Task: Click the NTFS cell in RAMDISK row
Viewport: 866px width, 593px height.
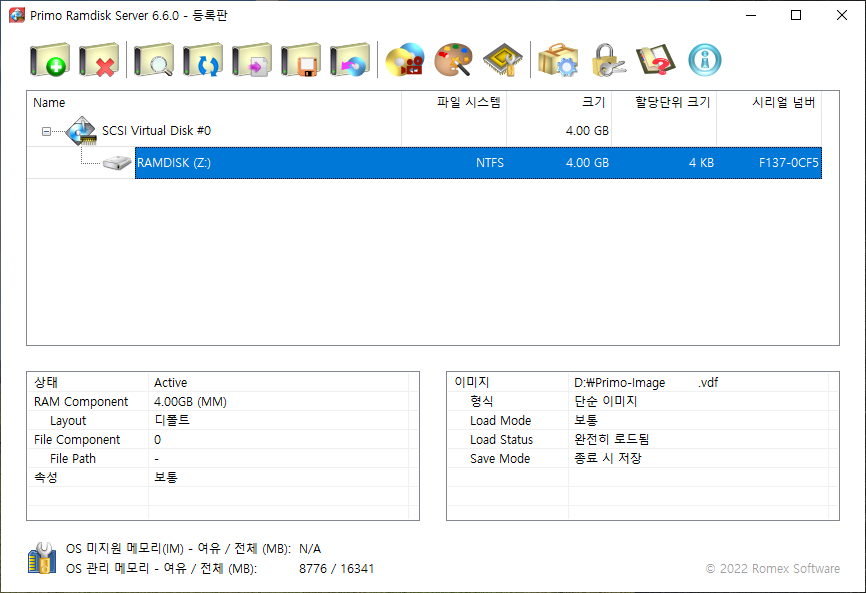Action: (489, 163)
